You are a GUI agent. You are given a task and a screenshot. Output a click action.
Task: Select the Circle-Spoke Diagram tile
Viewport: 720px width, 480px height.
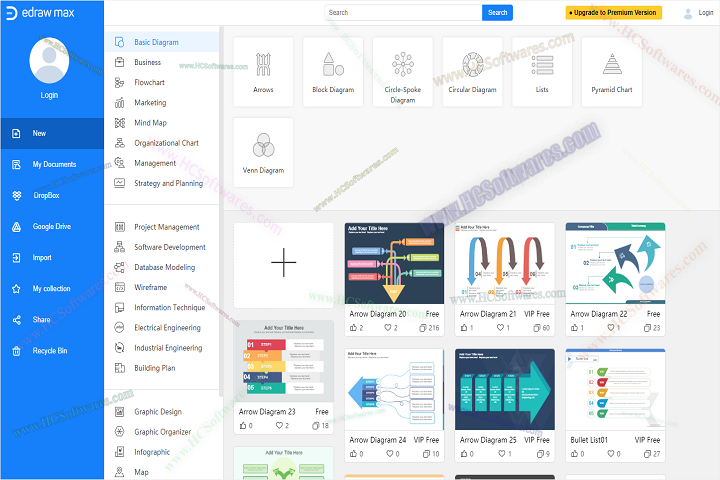pyautogui.click(x=403, y=72)
